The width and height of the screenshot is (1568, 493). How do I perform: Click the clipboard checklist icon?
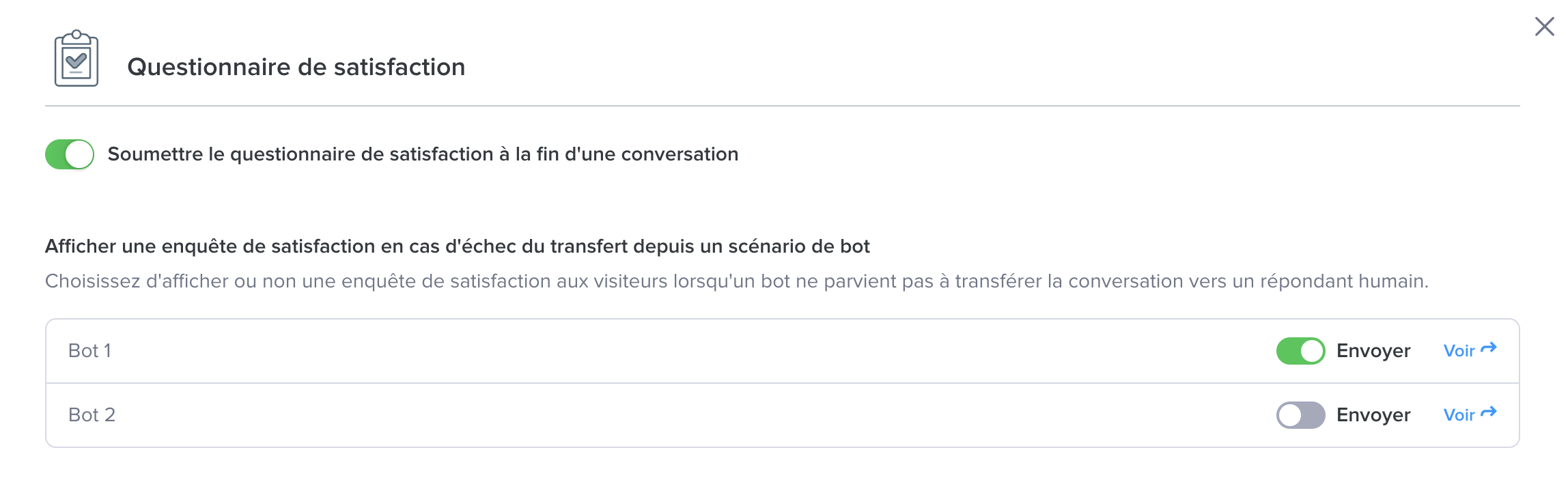pos(76,59)
